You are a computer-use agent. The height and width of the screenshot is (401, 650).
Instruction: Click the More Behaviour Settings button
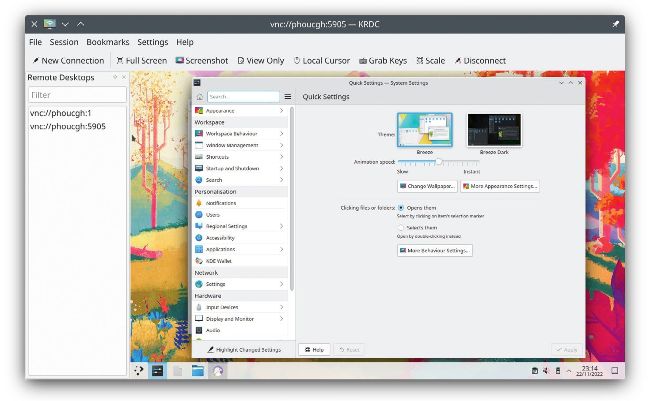coord(435,250)
